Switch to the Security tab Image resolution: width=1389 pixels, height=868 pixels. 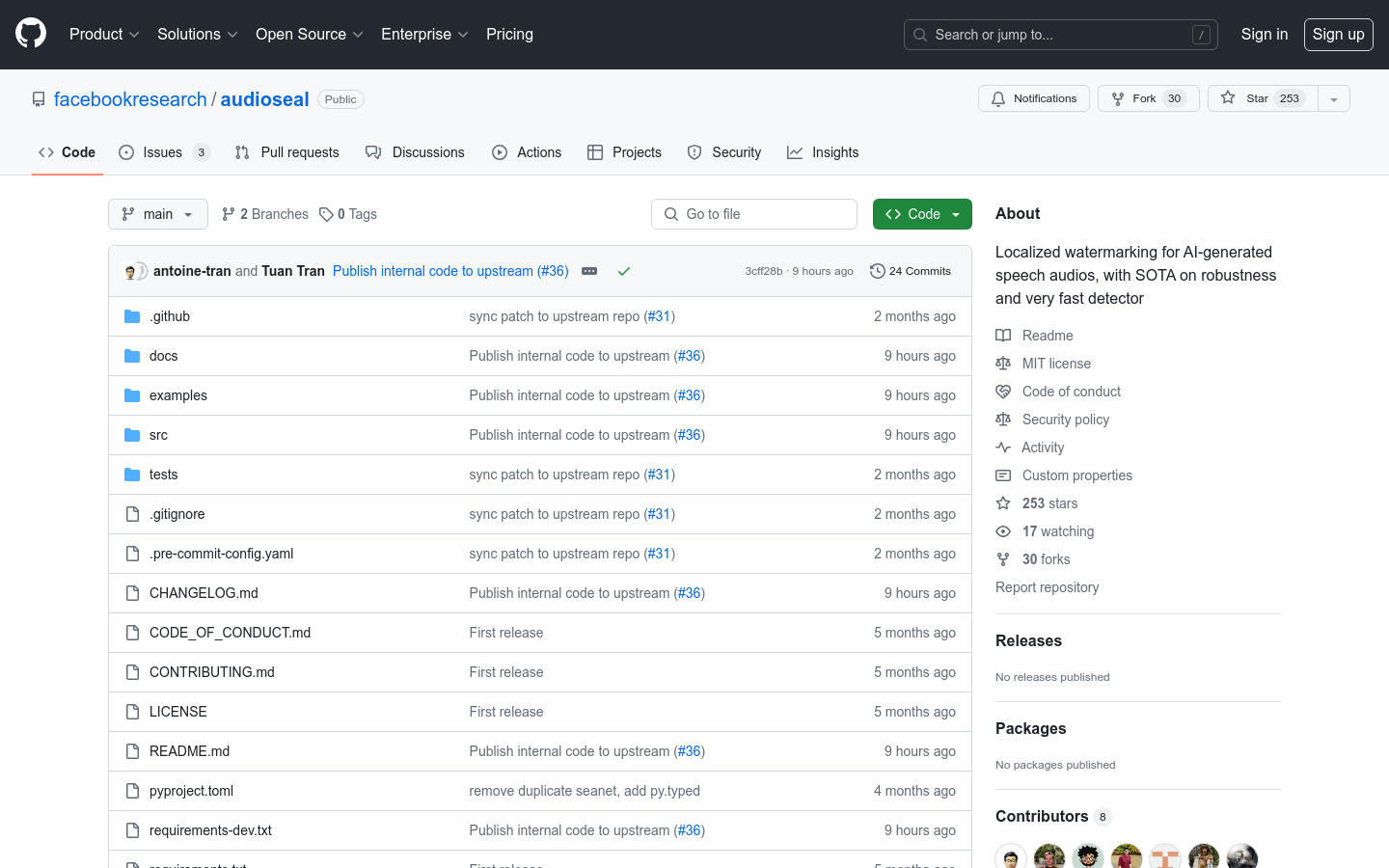pyautogui.click(x=724, y=152)
